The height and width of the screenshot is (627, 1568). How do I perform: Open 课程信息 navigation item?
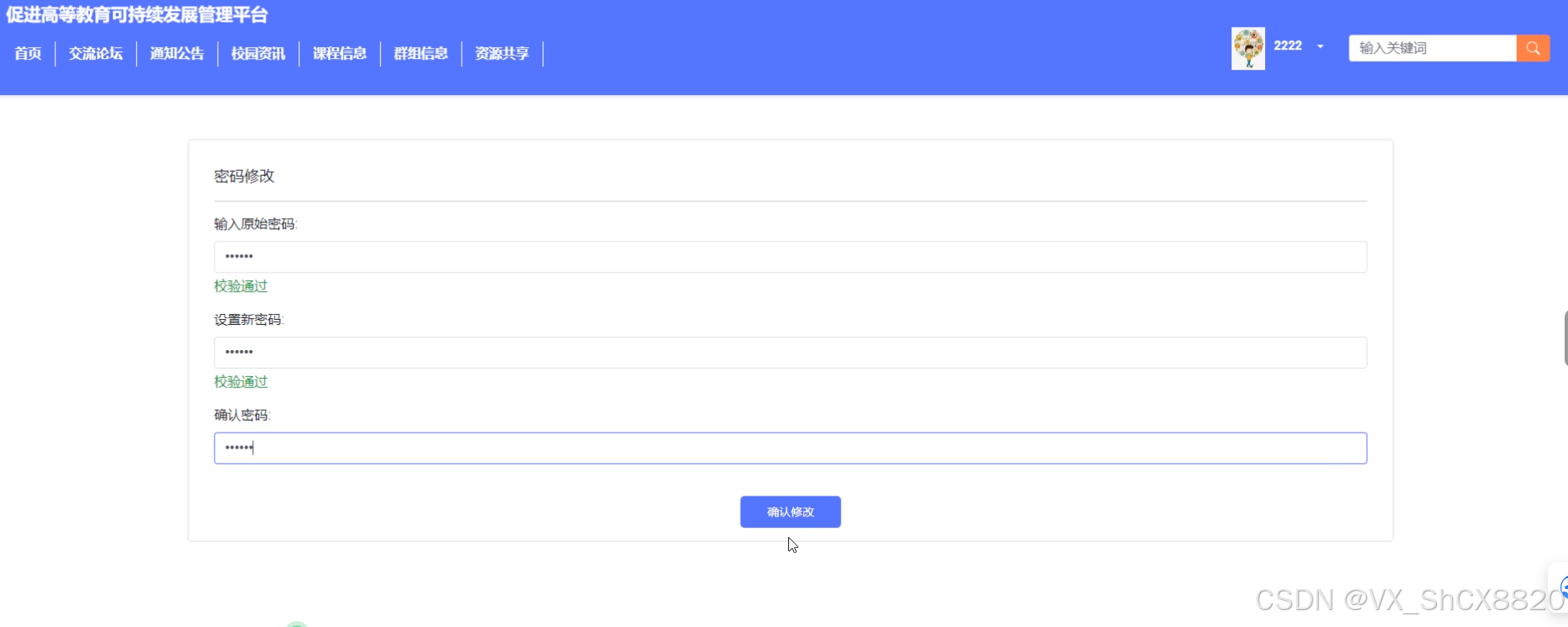pos(340,54)
